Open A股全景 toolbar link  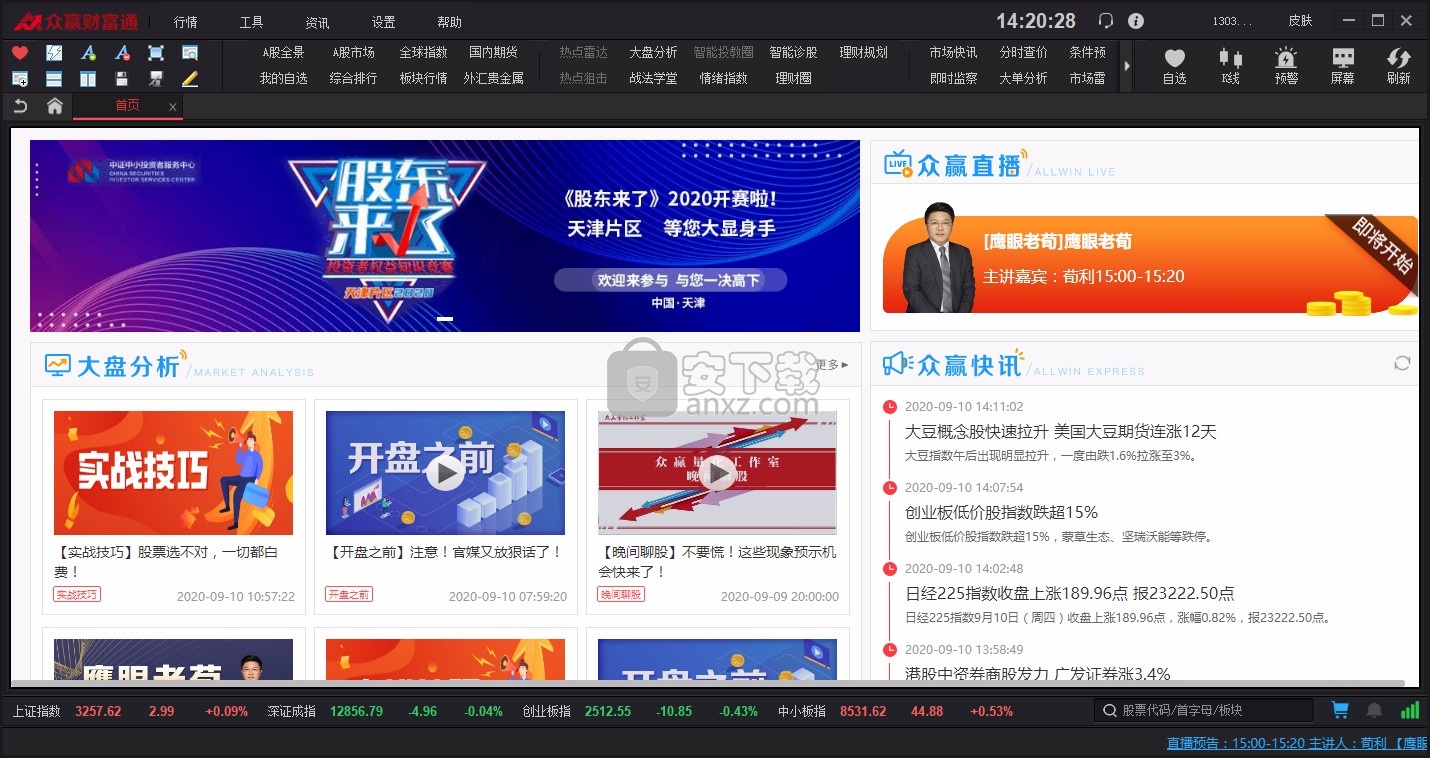tap(284, 52)
